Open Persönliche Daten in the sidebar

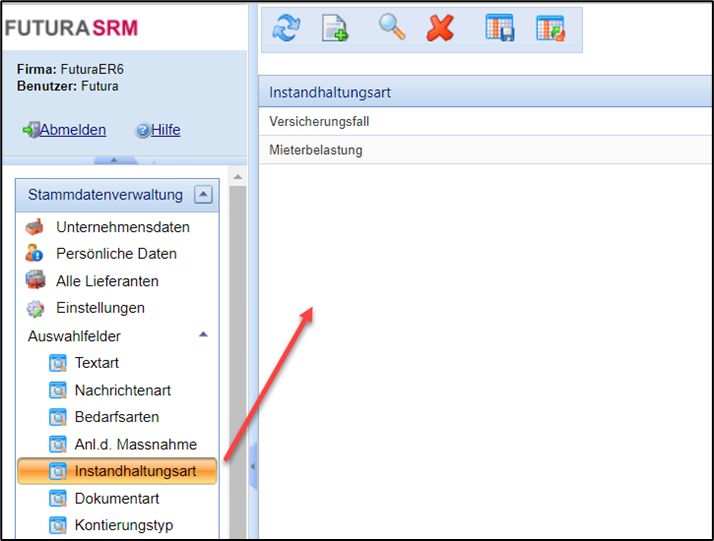pyautogui.click(x=116, y=254)
